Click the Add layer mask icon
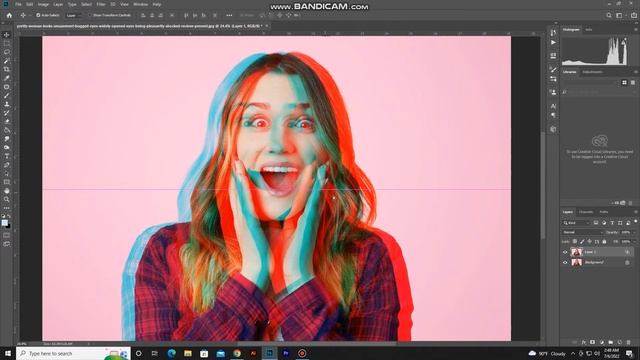This screenshot has width=640, height=360. tap(592, 342)
